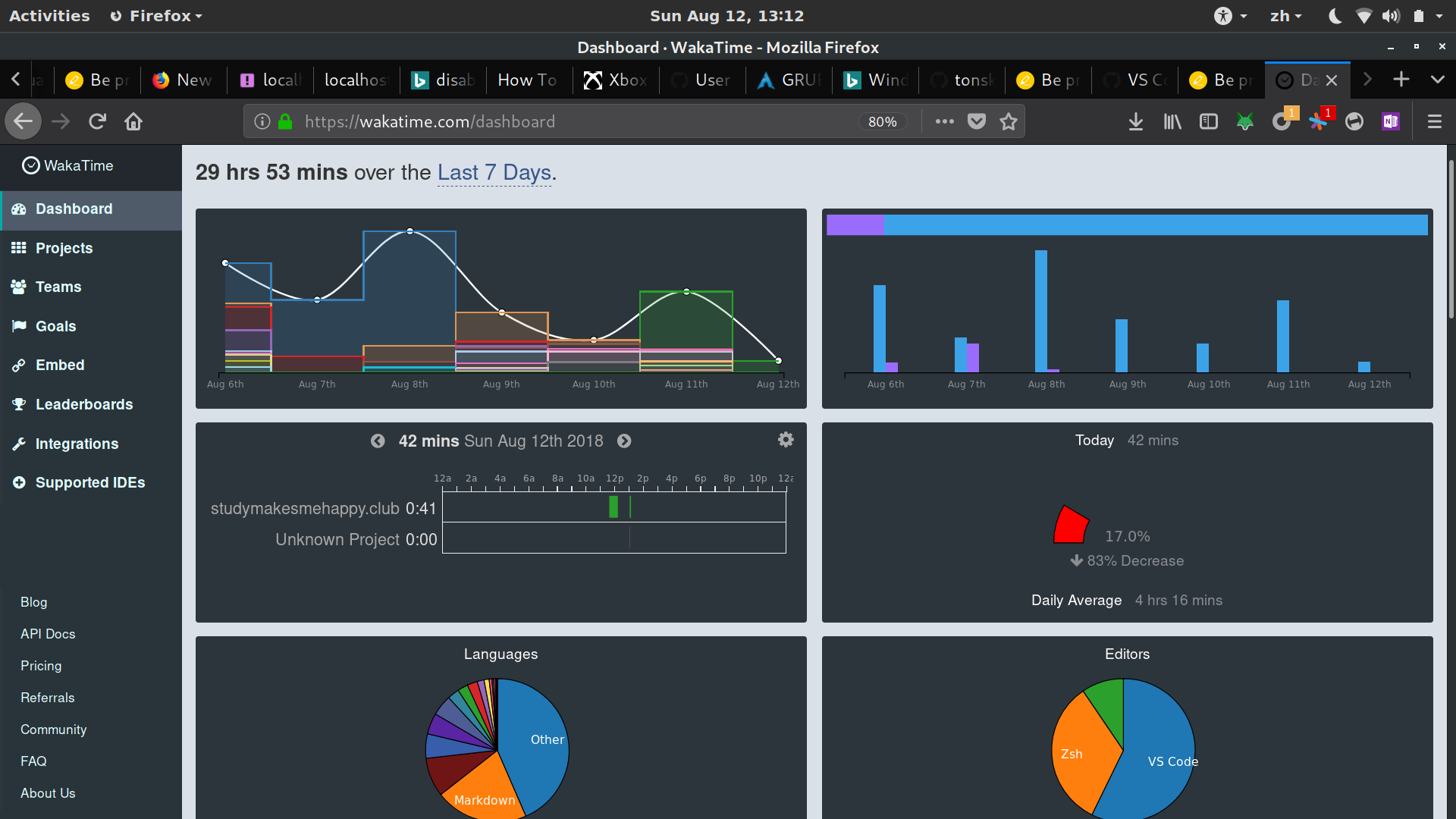The image size is (1456, 819).
Task: Open the clock and calendar panel
Action: [726, 16]
